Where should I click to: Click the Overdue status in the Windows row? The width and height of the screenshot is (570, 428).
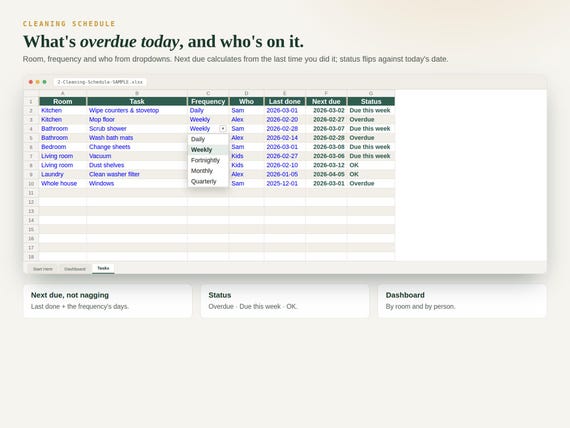371,183
